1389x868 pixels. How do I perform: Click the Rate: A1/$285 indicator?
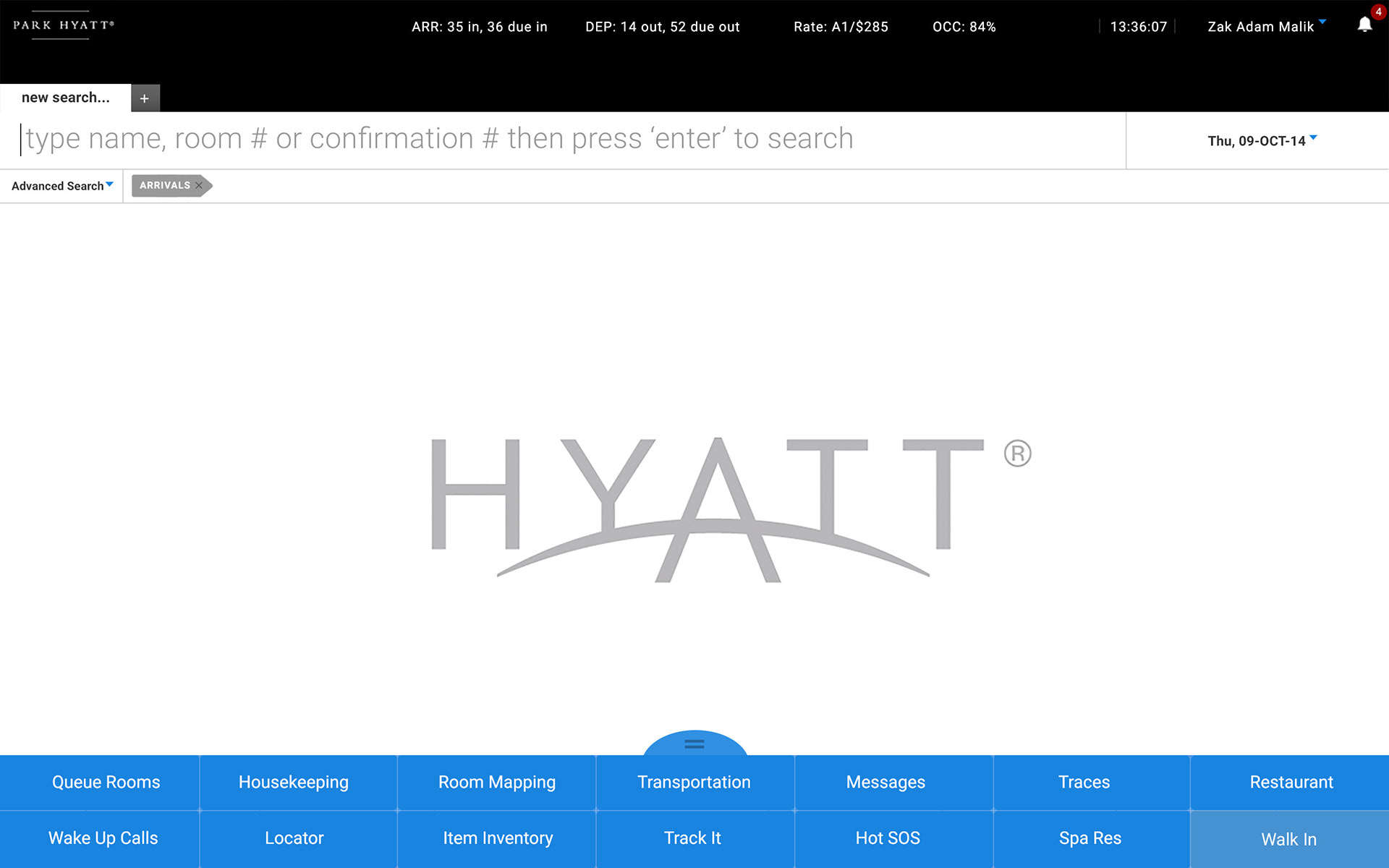841,27
